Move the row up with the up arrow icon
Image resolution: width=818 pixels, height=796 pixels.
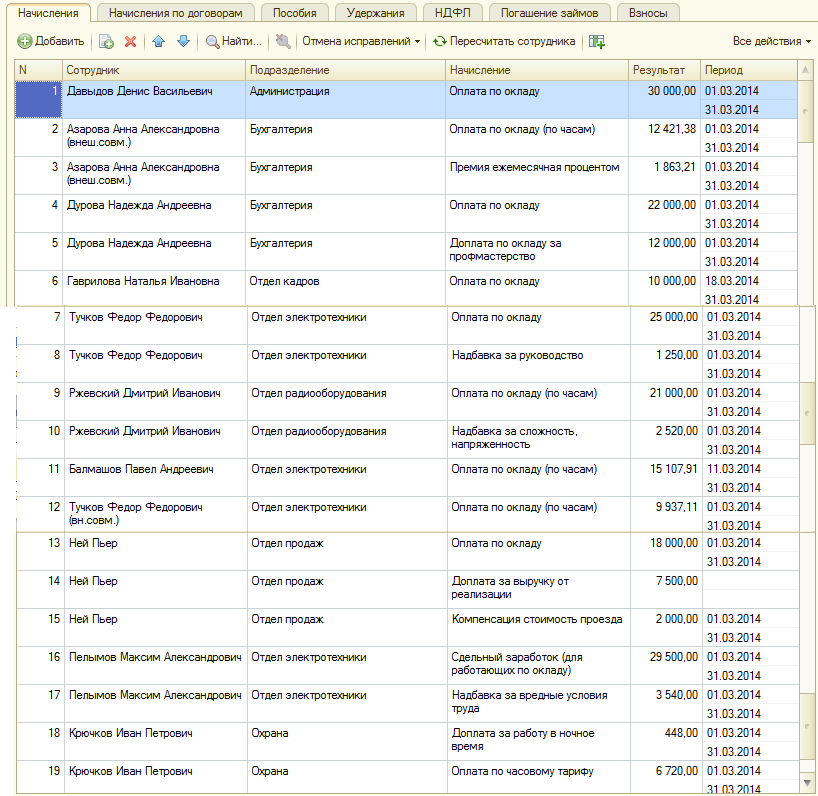(x=159, y=42)
